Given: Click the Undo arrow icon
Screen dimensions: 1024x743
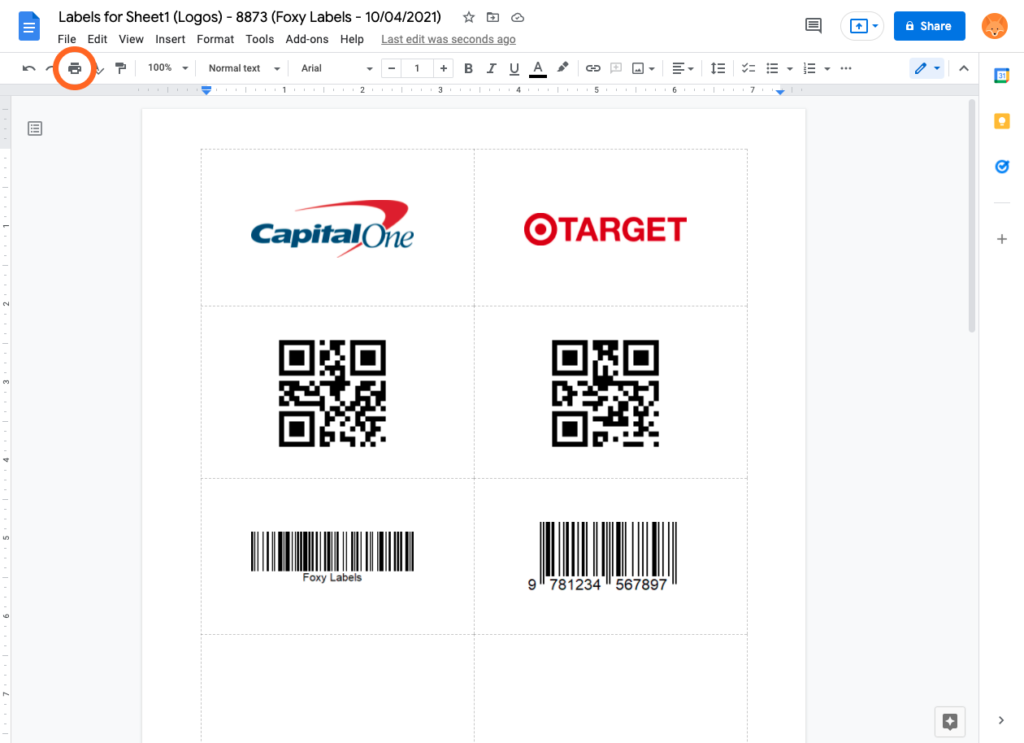Looking at the screenshot, I should [x=29, y=68].
